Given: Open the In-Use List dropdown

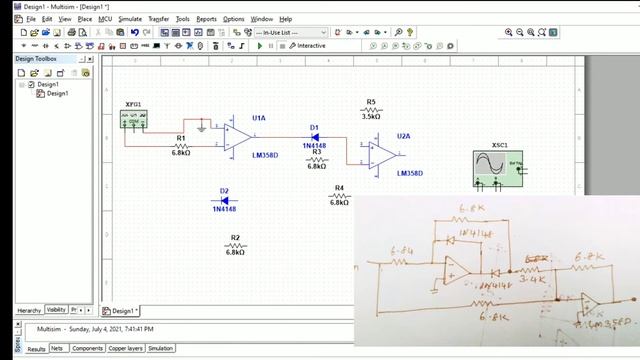Looking at the screenshot, I should 291,32.
